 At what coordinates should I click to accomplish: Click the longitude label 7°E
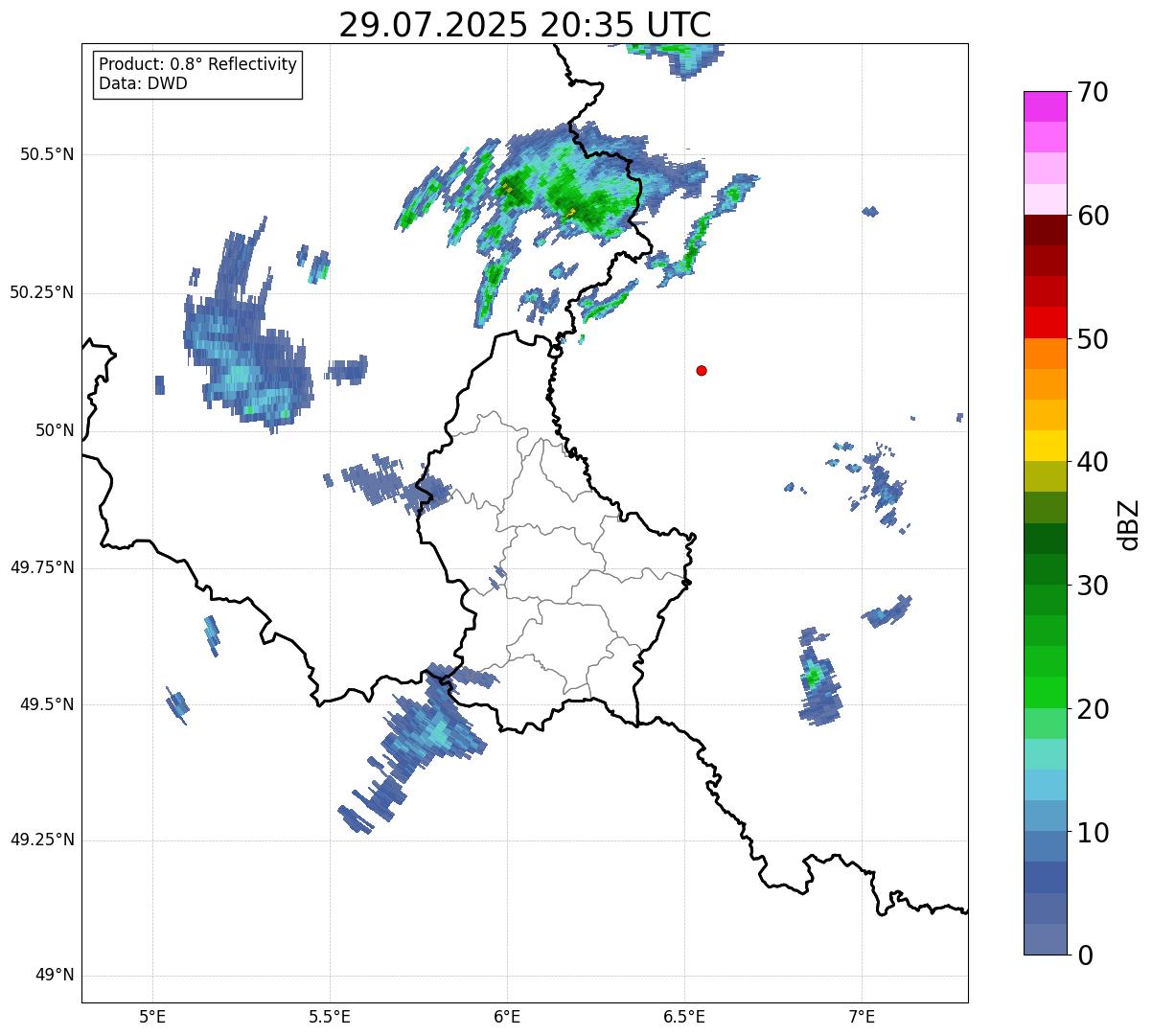[x=862, y=1016]
